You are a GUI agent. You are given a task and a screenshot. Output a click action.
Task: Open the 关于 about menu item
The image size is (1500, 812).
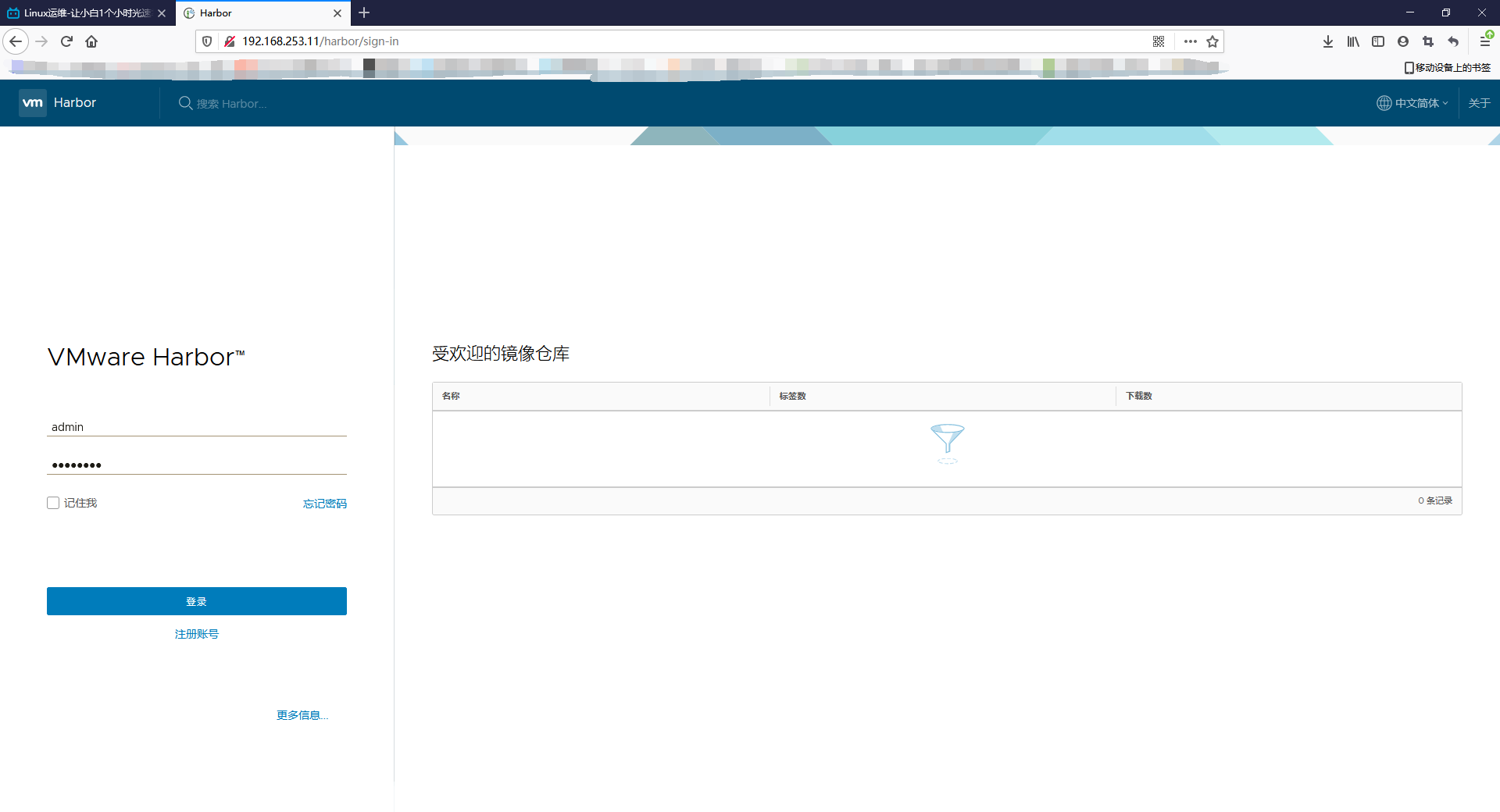1479,103
